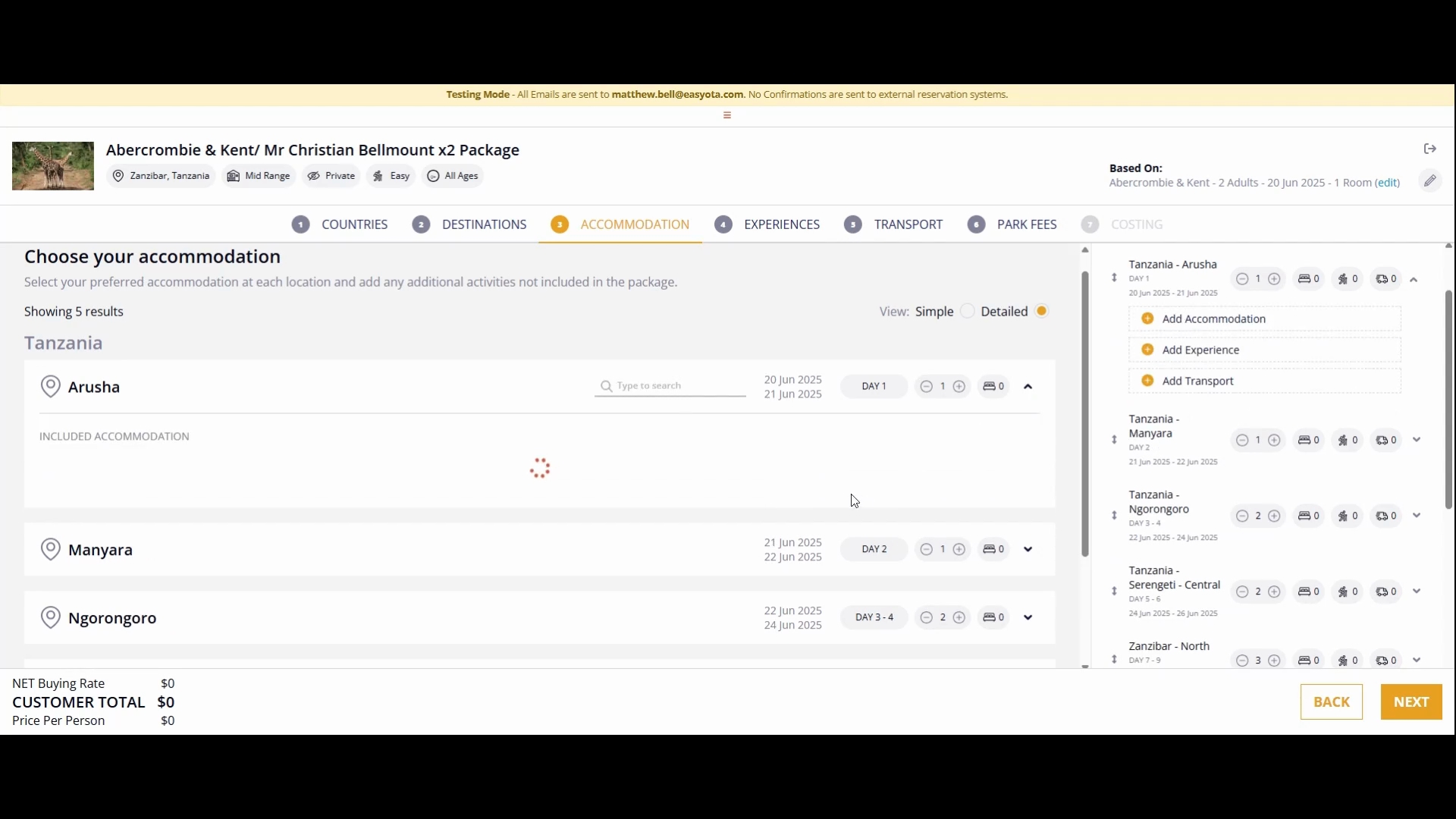Increase nights for Arusha in main list
This screenshot has width=1456, height=819.
(x=959, y=387)
